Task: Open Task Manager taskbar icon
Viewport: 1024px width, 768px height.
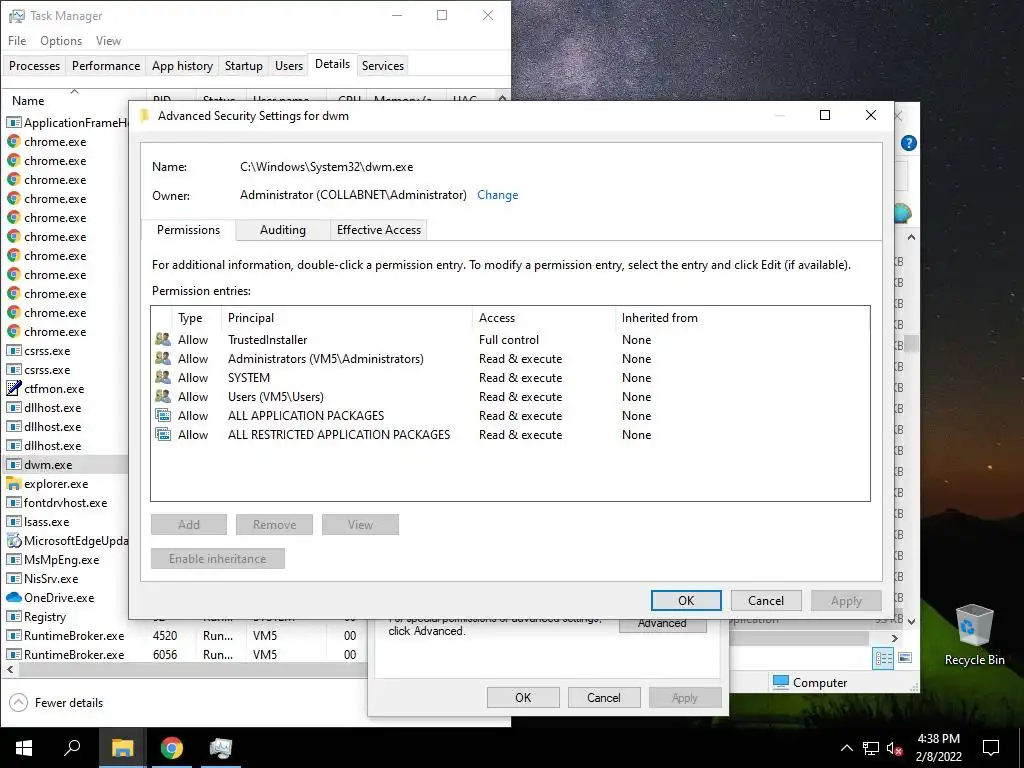Action: (x=221, y=748)
